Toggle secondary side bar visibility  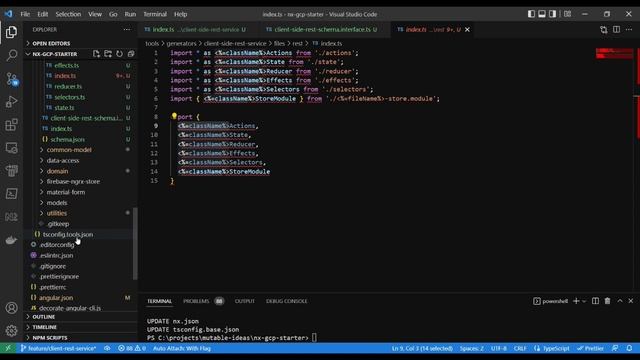point(552,14)
